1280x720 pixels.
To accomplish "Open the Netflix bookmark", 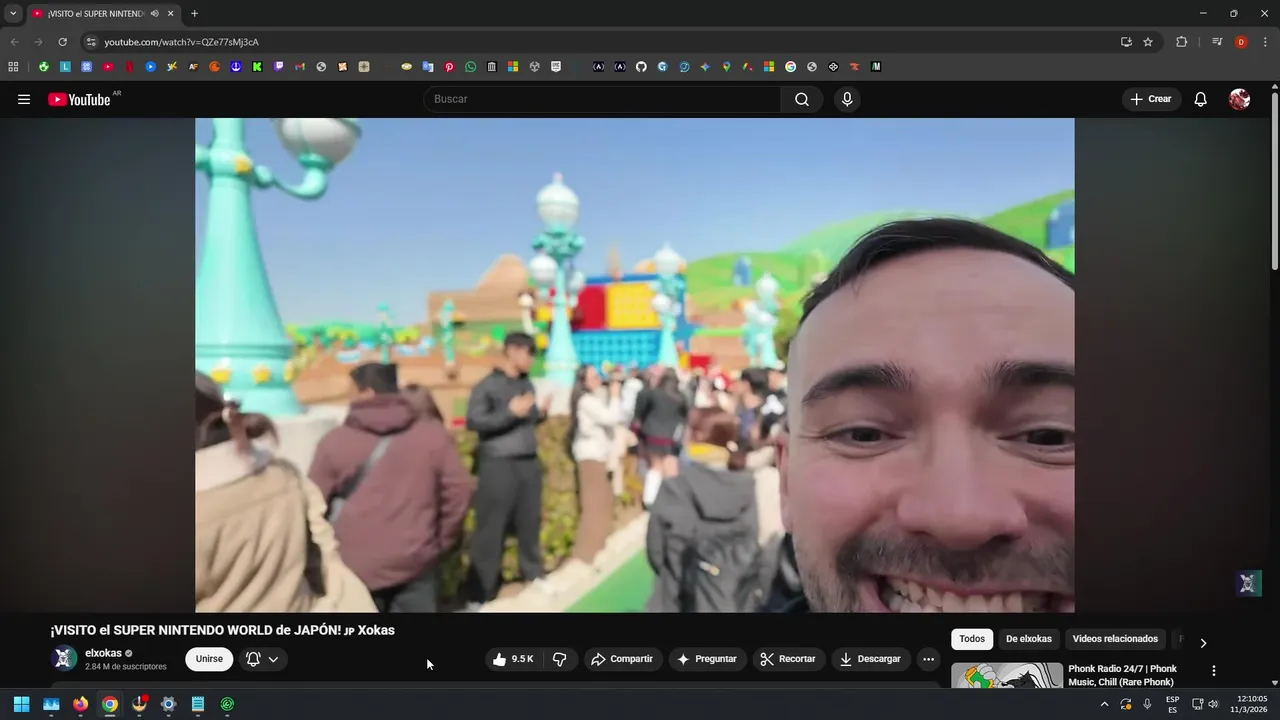I will tap(130, 67).
